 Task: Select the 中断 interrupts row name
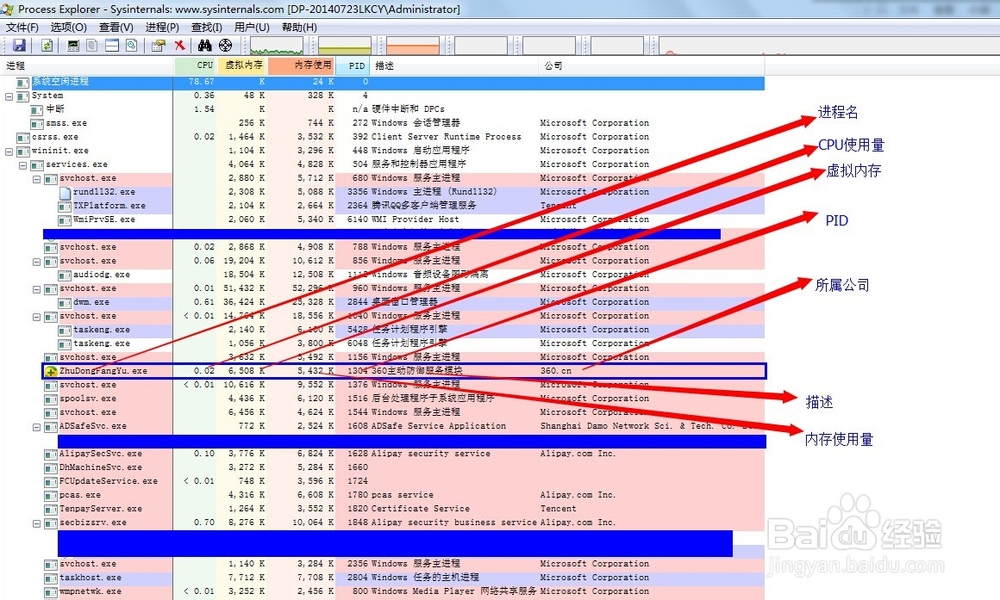pyautogui.click(x=55, y=110)
